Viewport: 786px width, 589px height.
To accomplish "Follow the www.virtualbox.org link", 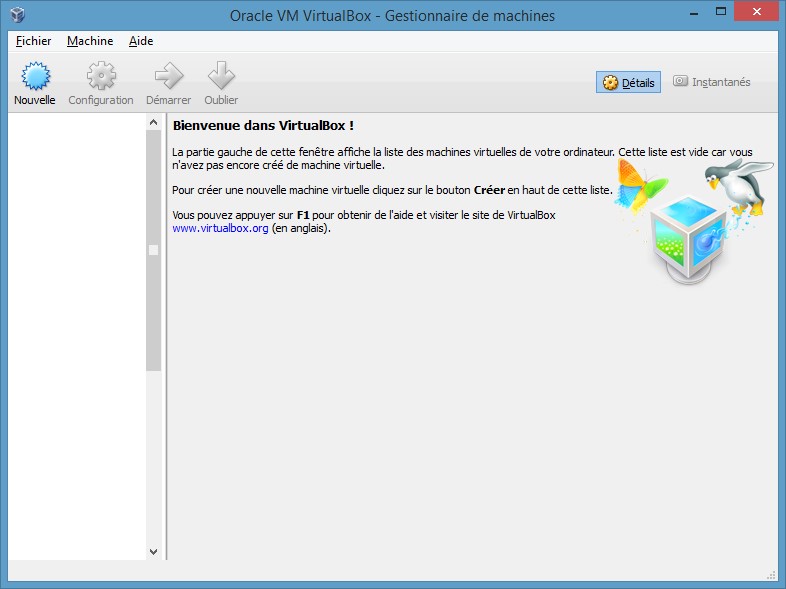I will 220,228.
